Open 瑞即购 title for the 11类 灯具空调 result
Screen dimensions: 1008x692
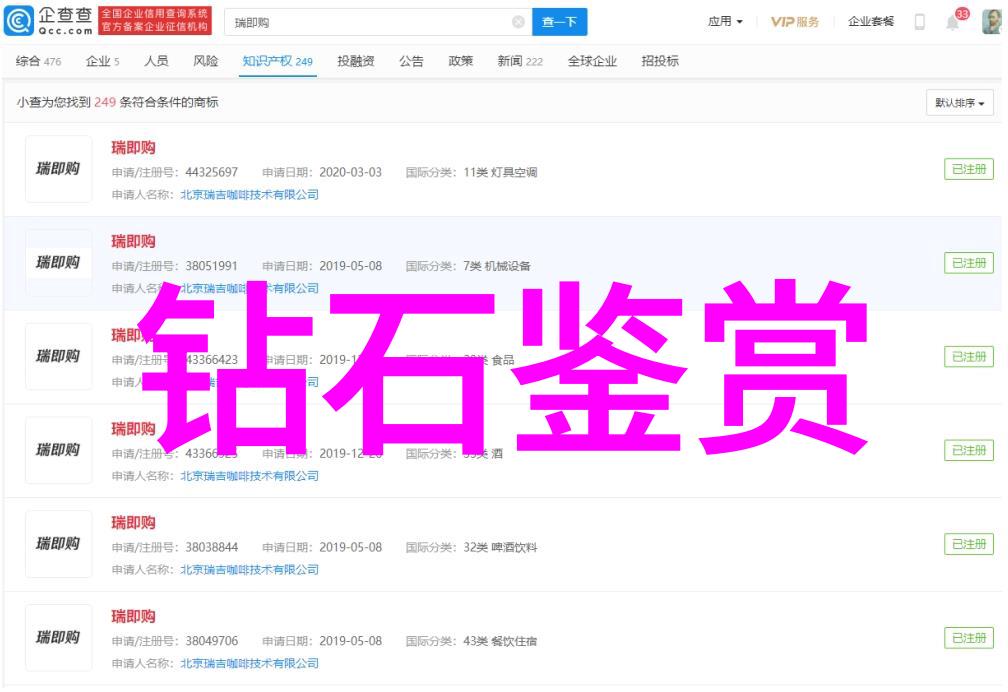(133, 148)
